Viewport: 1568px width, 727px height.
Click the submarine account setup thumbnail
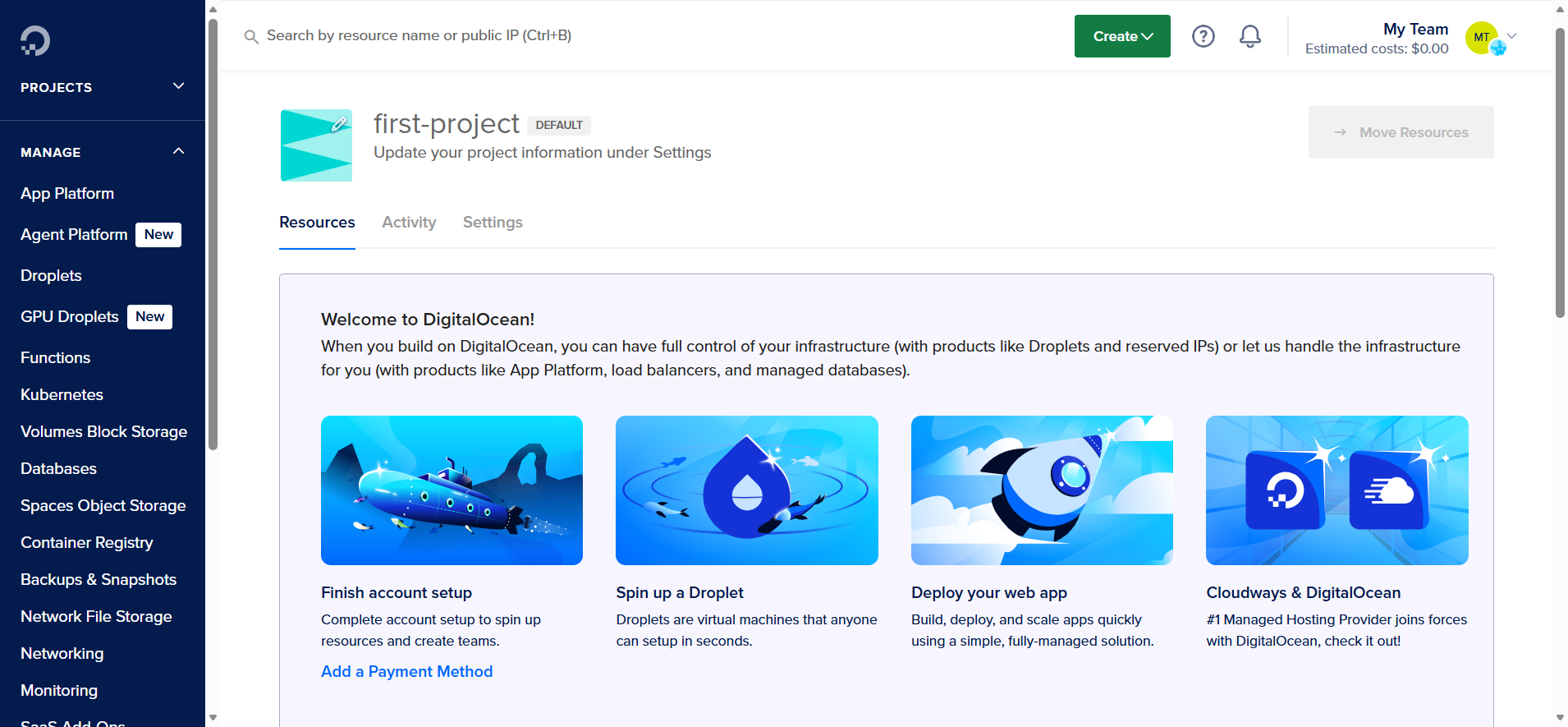(x=452, y=490)
